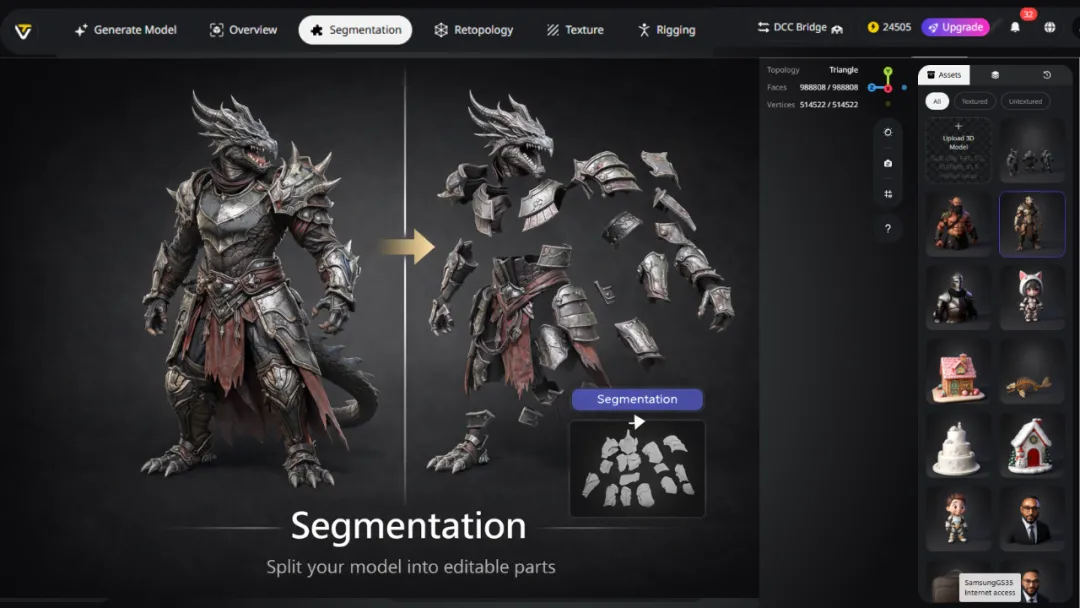
Task: Switch to the Overview tab
Action: tap(243, 30)
